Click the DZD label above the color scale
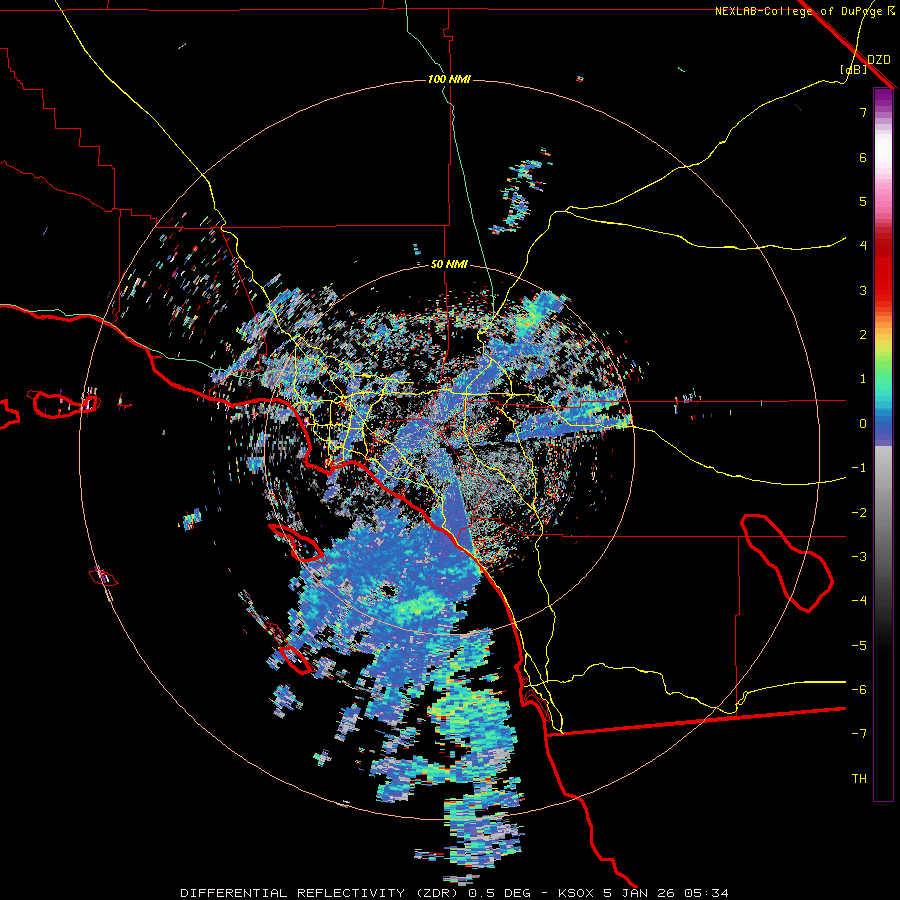This screenshot has height=900, width=900. 879,59
